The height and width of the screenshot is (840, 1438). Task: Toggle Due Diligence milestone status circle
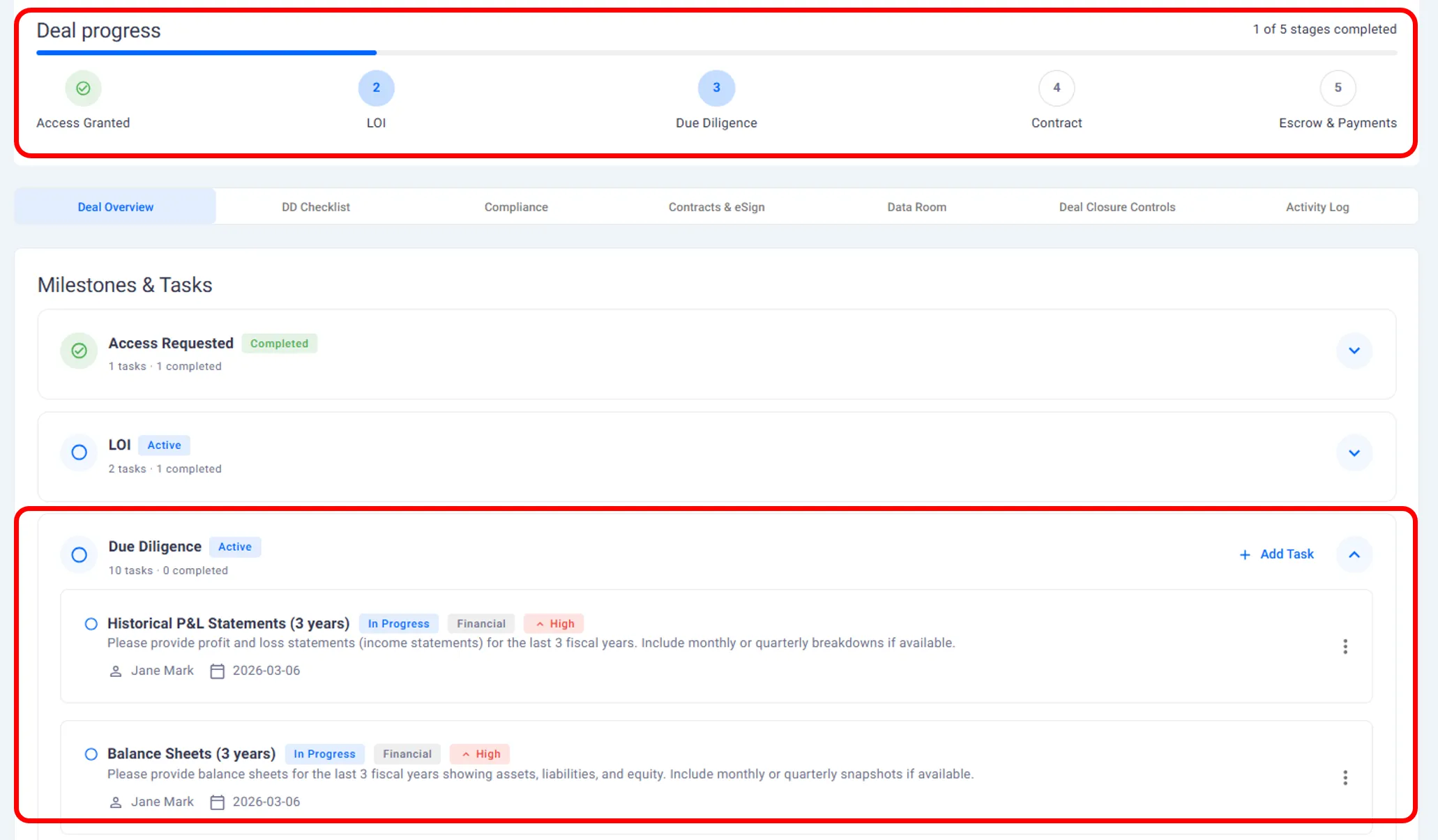coord(79,554)
